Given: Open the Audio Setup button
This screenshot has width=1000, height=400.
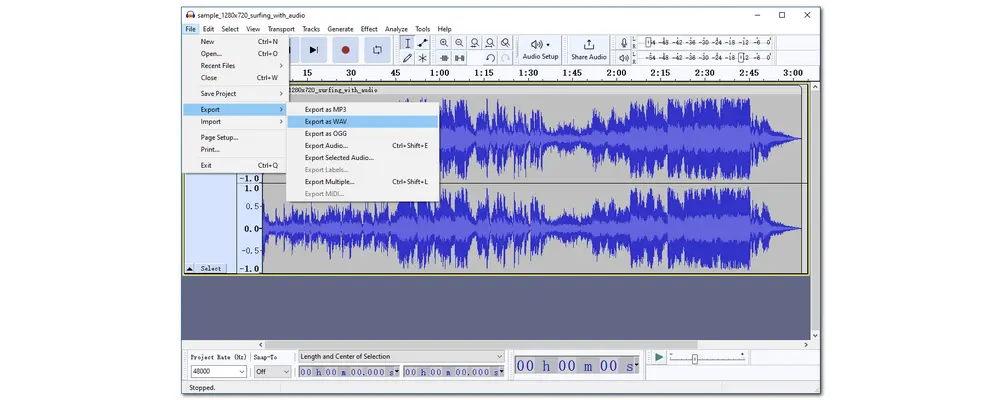Looking at the screenshot, I should pos(540,50).
